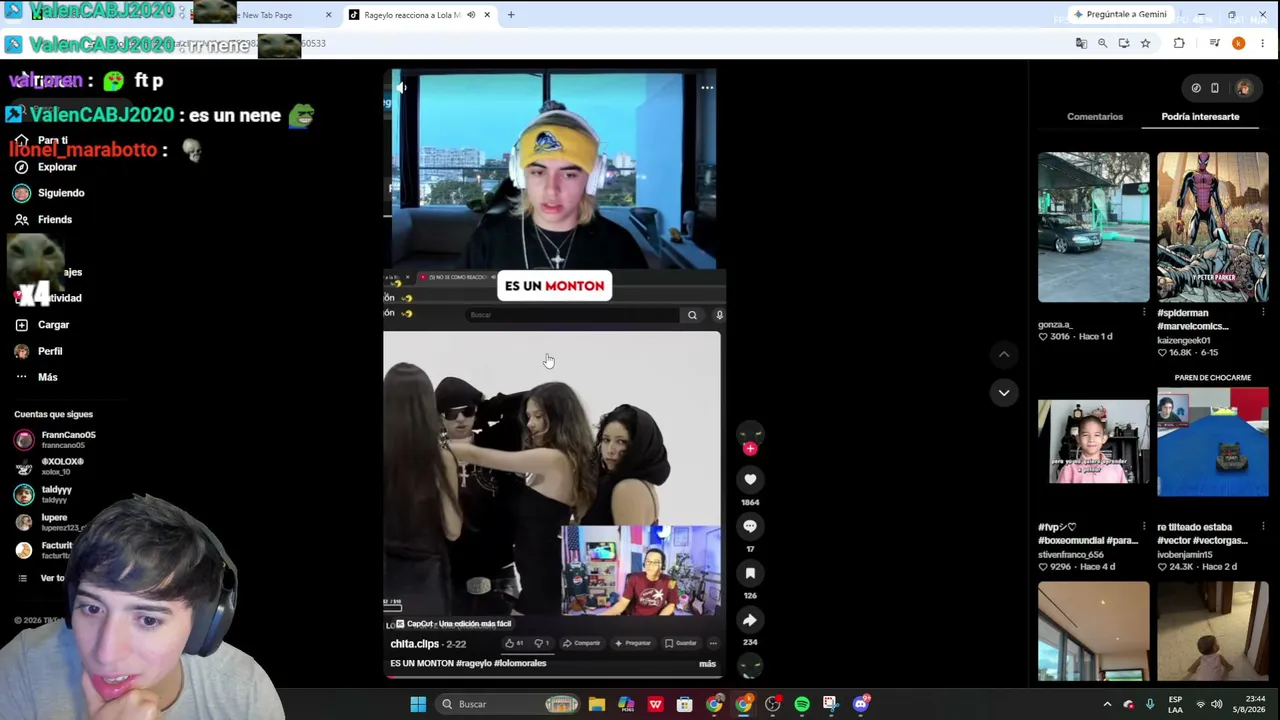The image size is (1280, 720).
Task: Open the vectorgas toy car video thumbnail
Action: click(1213, 440)
